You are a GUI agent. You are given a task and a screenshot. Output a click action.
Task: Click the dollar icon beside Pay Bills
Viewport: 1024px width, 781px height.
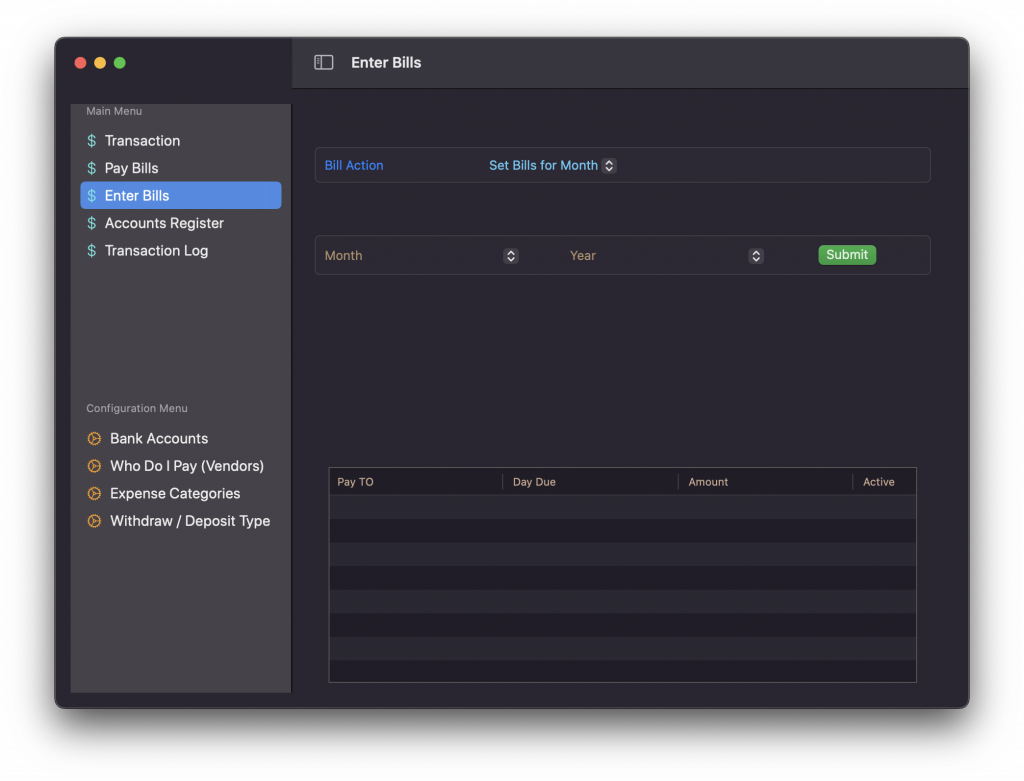92,168
